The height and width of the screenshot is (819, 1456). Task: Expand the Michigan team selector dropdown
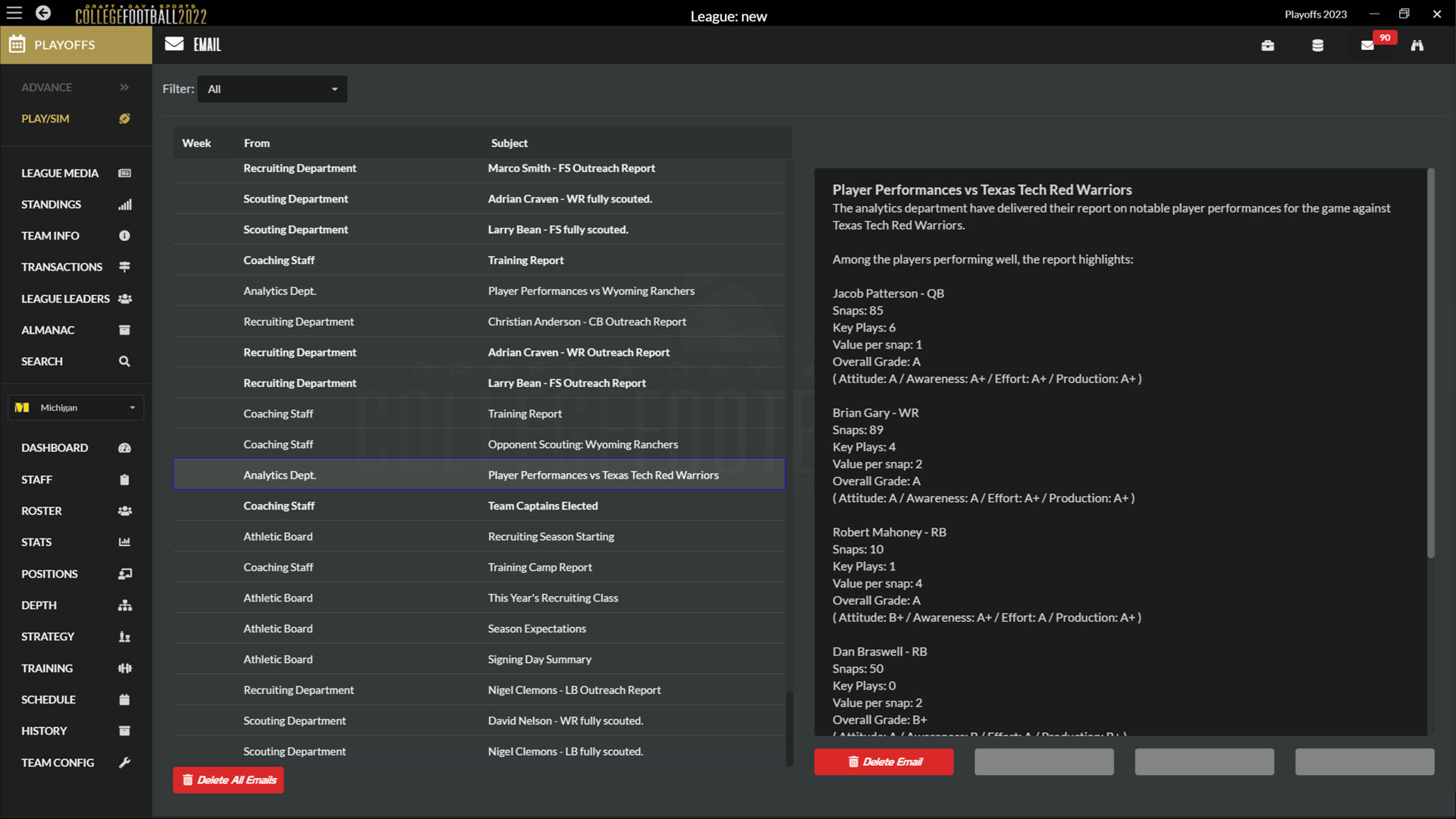75,407
